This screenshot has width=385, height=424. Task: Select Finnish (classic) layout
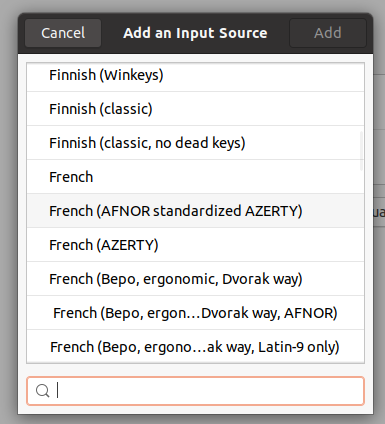pyautogui.click(x=195, y=109)
